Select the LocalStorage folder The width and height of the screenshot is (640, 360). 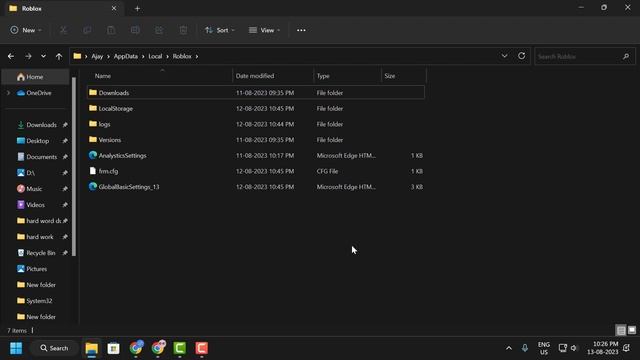click(x=256, y=109)
